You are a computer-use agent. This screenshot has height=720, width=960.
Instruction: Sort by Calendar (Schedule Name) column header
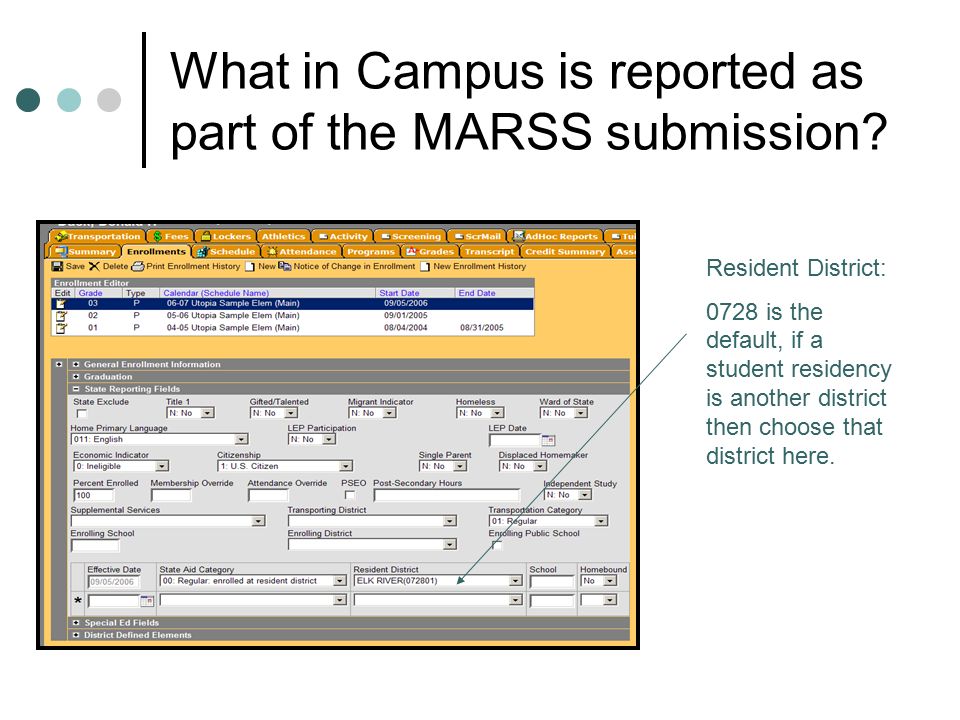216,293
